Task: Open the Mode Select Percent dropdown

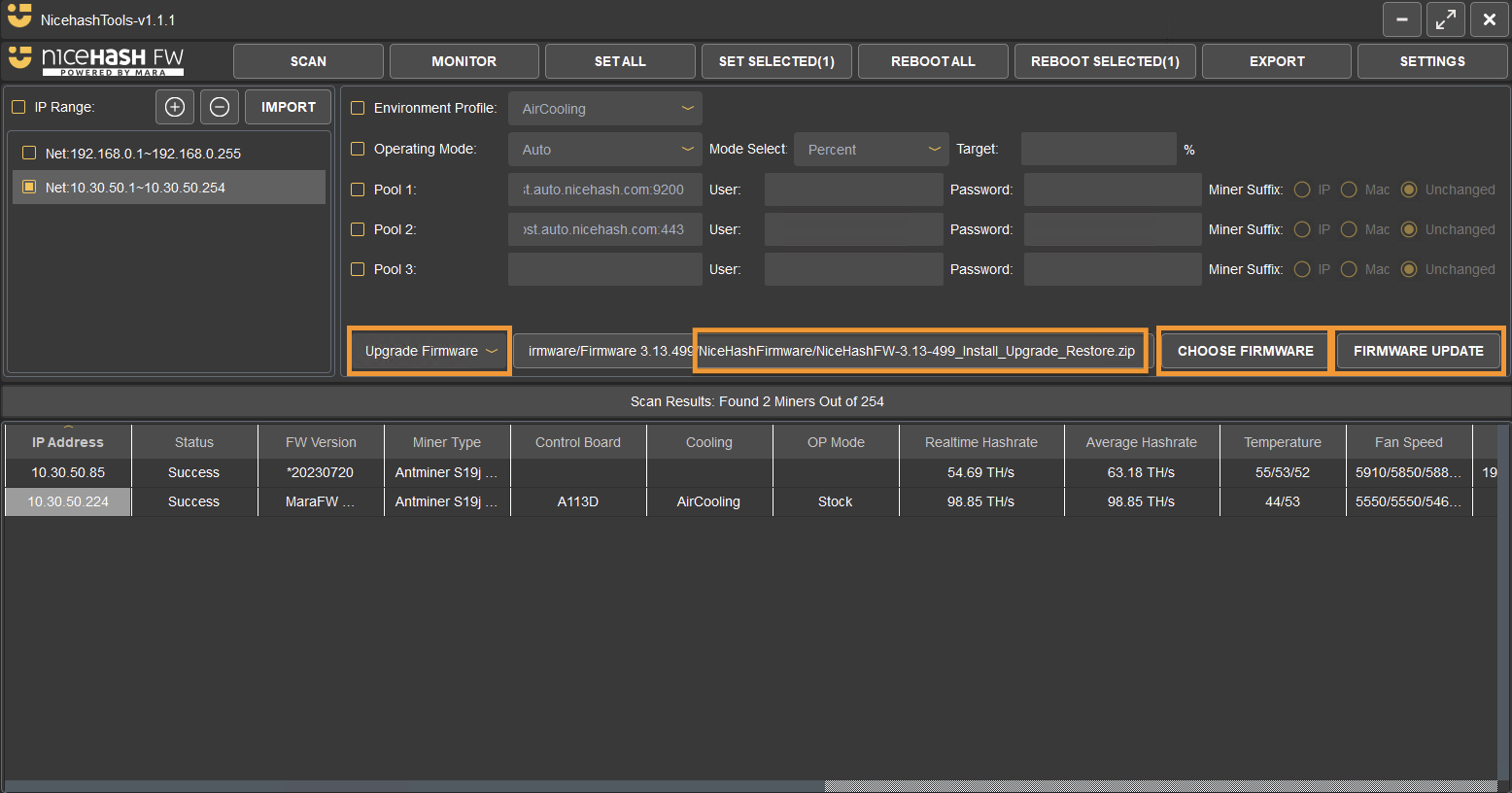Action: (870, 149)
